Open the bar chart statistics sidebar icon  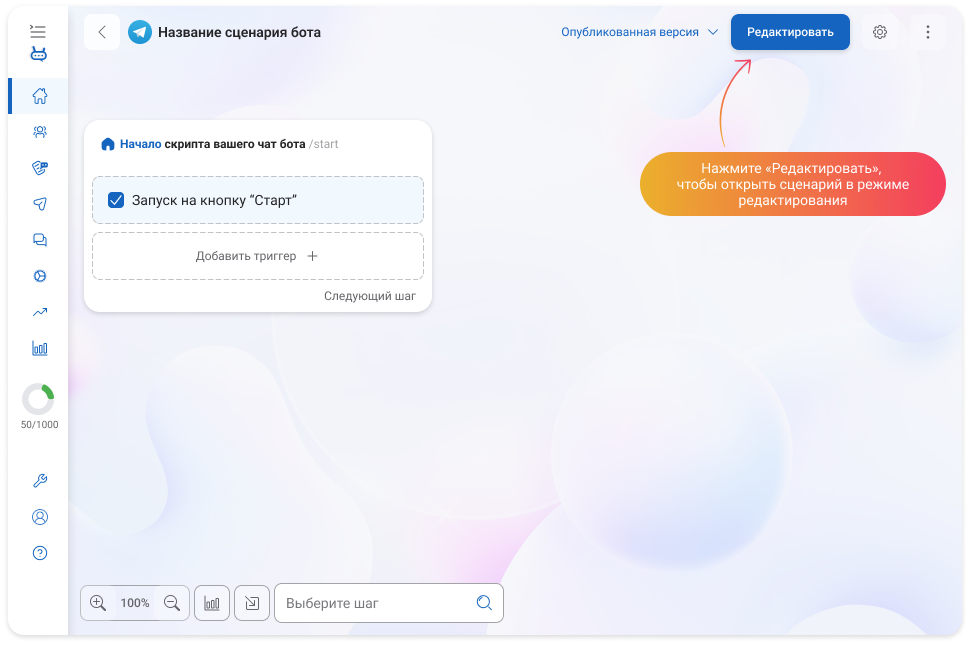click(x=40, y=348)
